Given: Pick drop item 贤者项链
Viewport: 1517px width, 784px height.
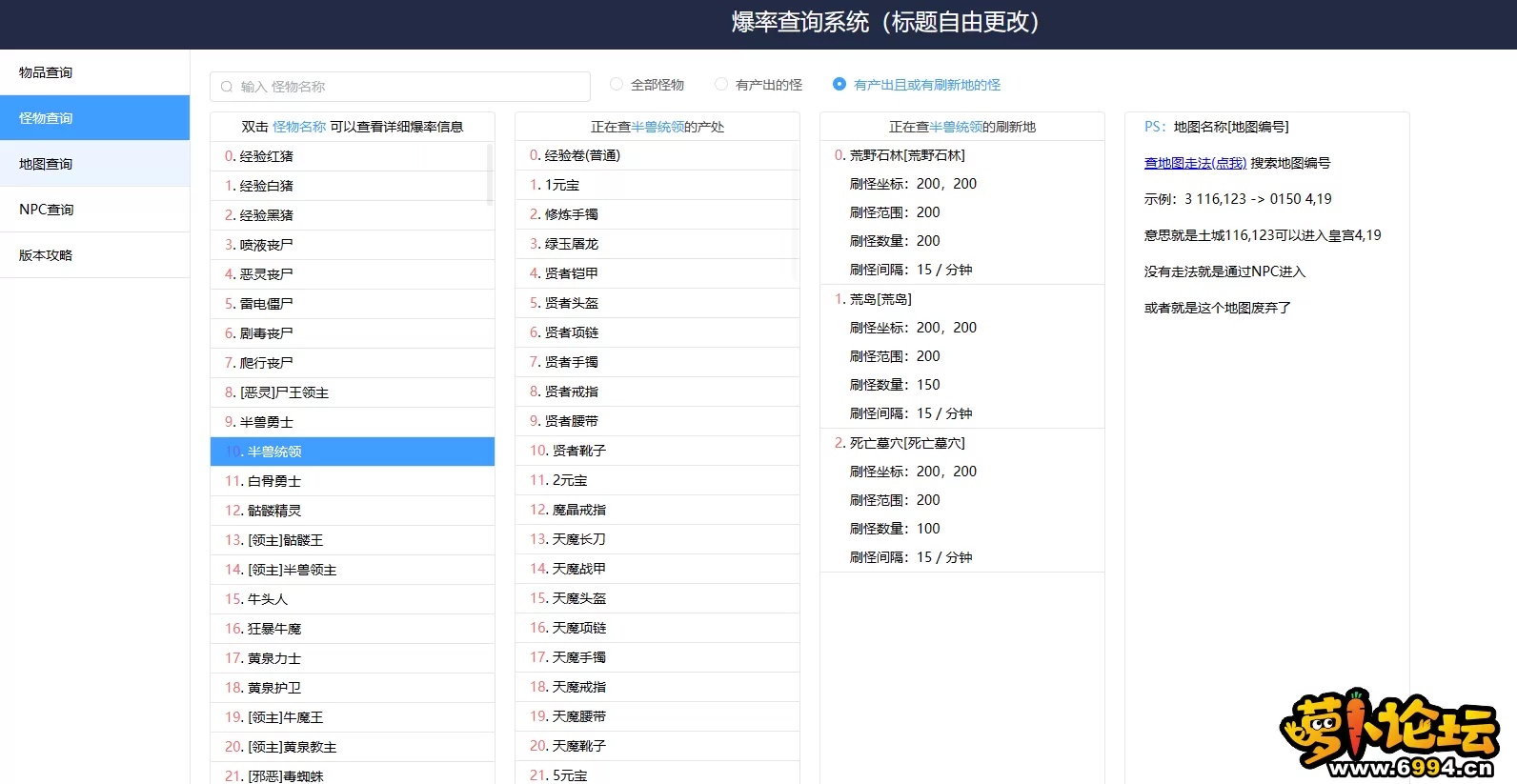Looking at the screenshot, I should pyautogui.click(x=657, y=332).
